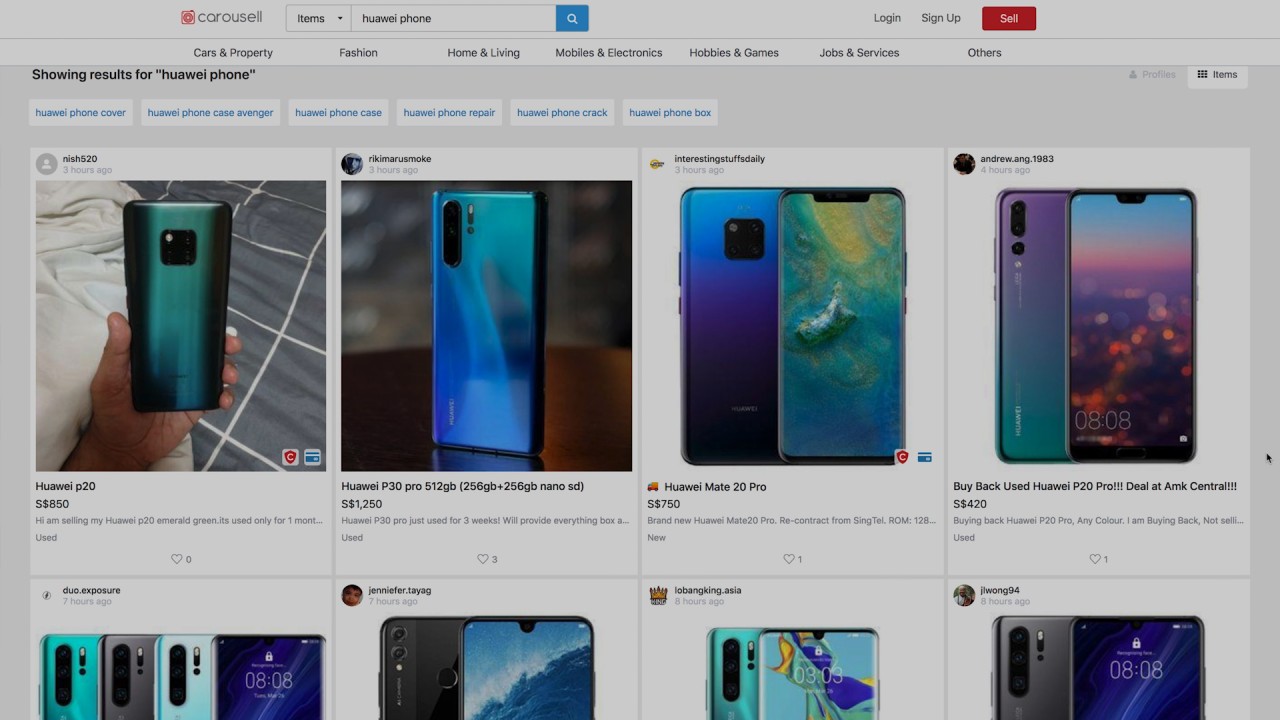Image resolution: width=1280 pixels, height=720 pixels.
Task: Open interestingstuffsdaily profile avatar
Action: [657, 164]
